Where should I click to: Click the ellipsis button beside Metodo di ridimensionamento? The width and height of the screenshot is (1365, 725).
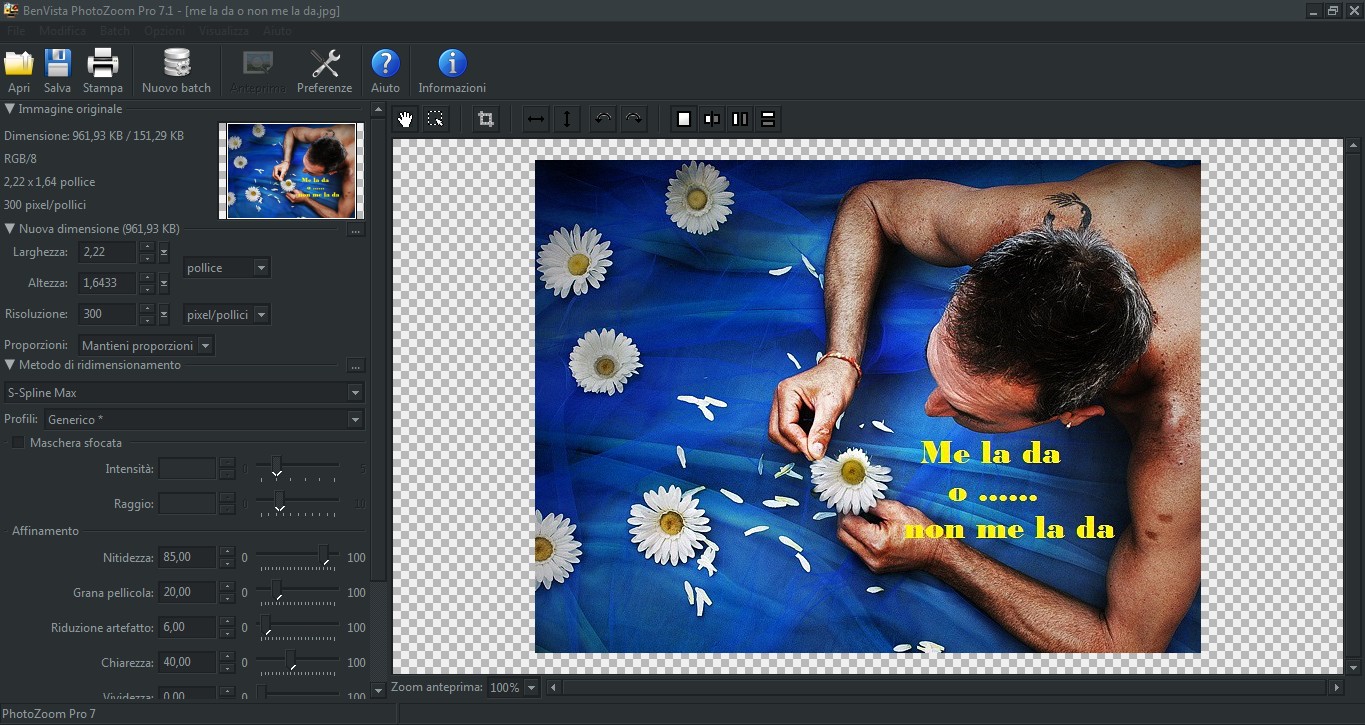point(355,366)
